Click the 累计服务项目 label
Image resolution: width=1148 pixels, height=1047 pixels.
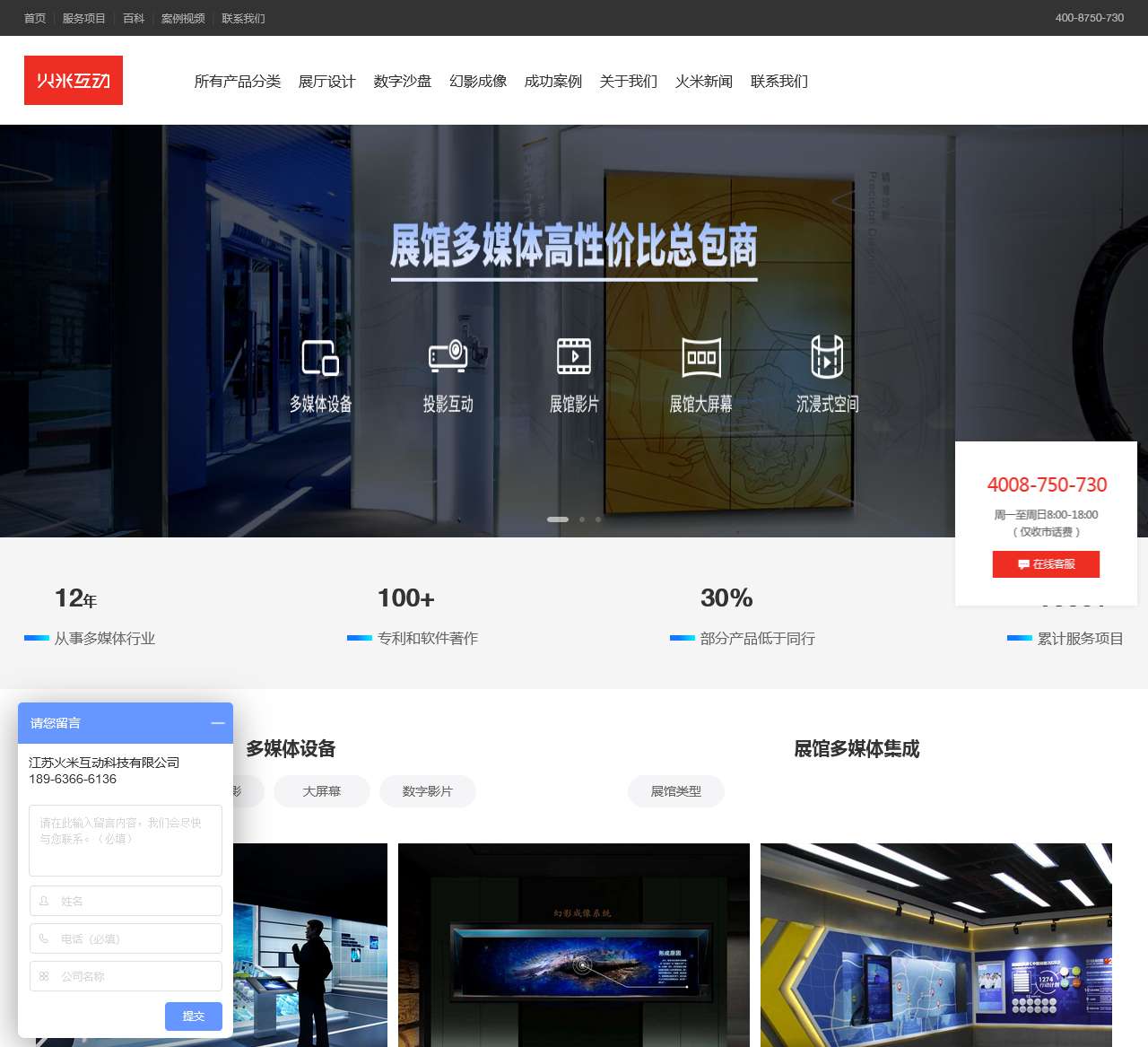(1081, 639)
